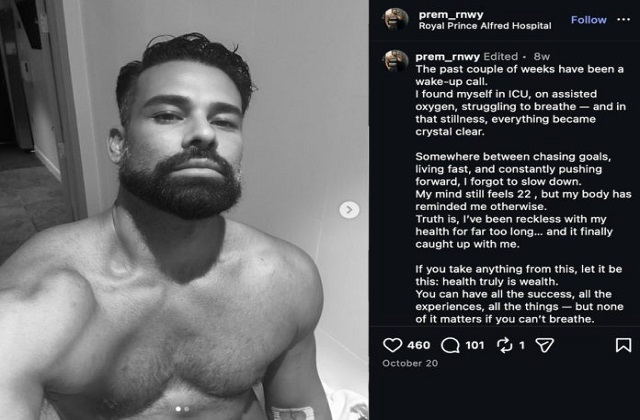Image resolution: width=640 pixels, height=420 pixels.
Task: Share the post with the paper plane icon
Action: coord(545,345)
